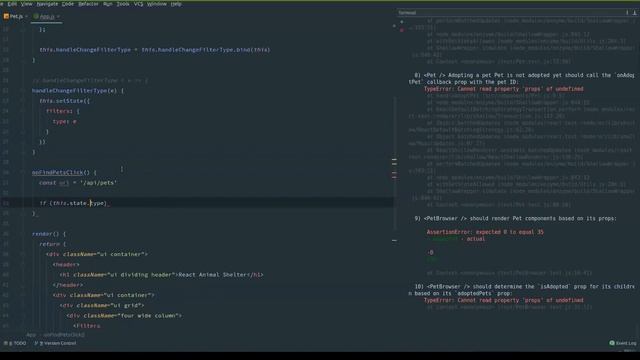Click the 'render() {' method line
This screenshot has width=640, height=360.
click(49, 234)
